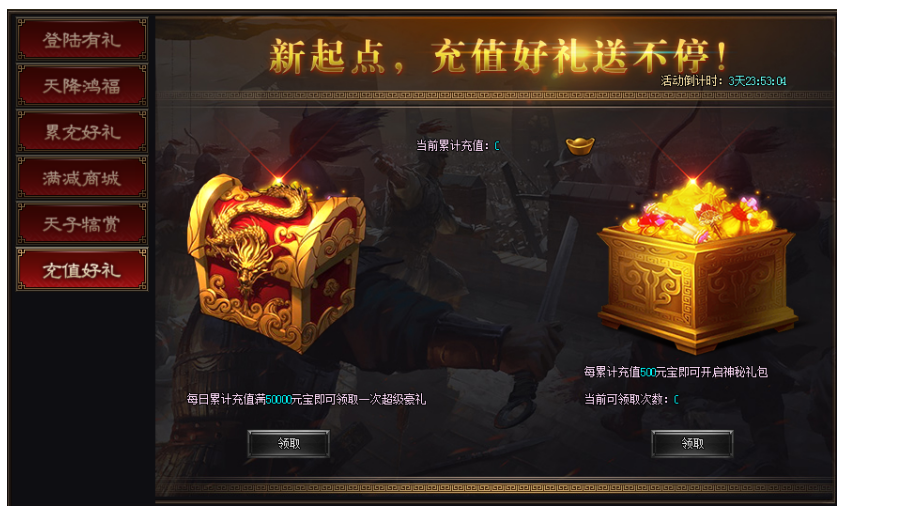This screenshot has height=509, width=915.
Task: Click the 新起点 充值好礼送不停 title banner
Action: [x=497, y=57]
